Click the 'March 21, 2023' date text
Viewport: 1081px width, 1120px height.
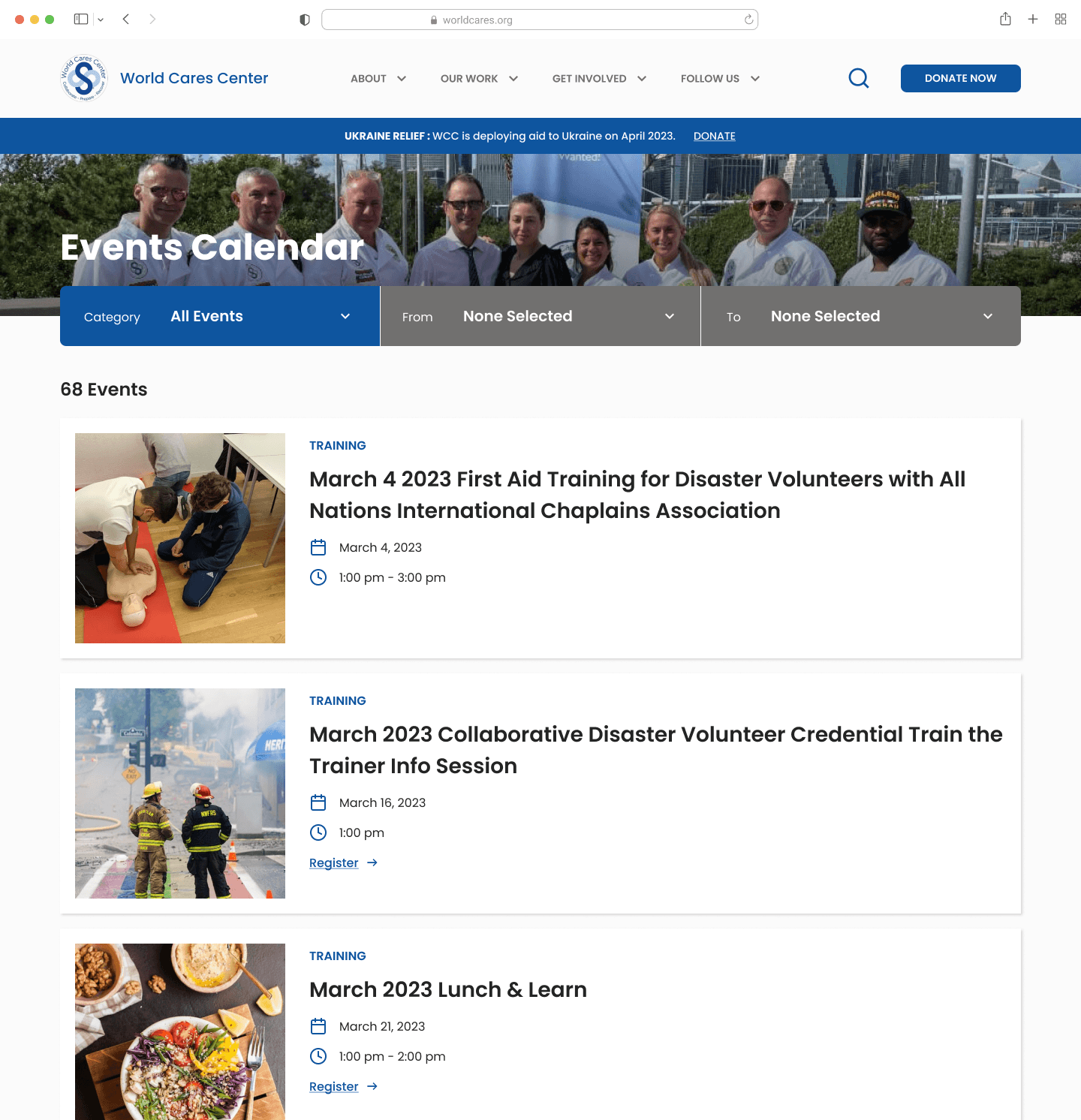click(382, 1026)
